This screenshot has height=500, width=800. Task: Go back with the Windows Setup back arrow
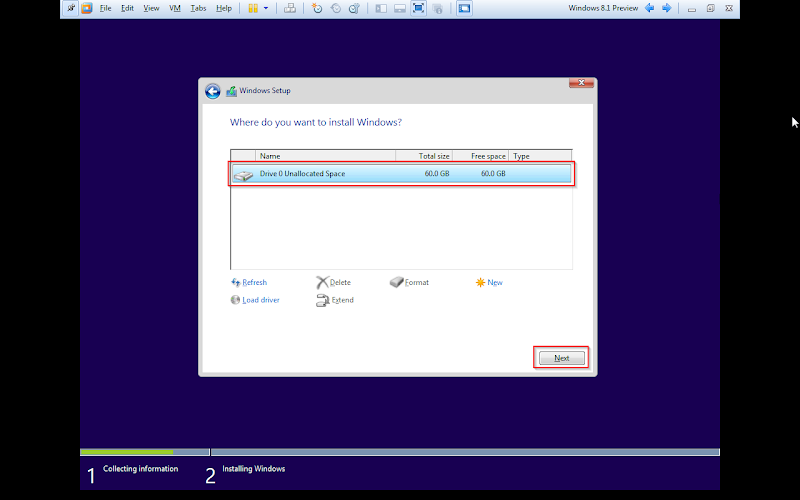click(x=213, y=91)
